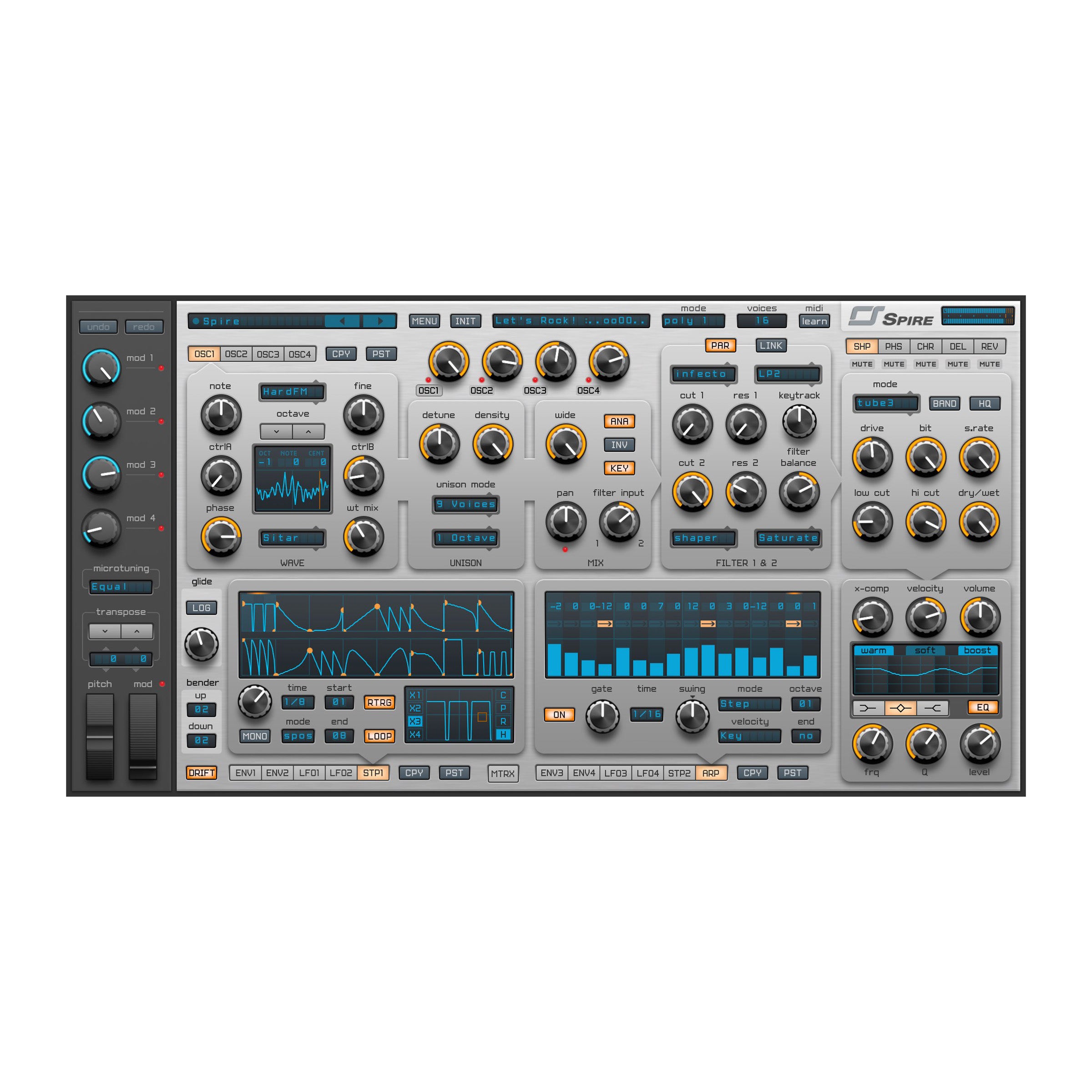1092x1092 pixels.
Task: Toggle the EQ enable button
Action: tap(982, 707)
